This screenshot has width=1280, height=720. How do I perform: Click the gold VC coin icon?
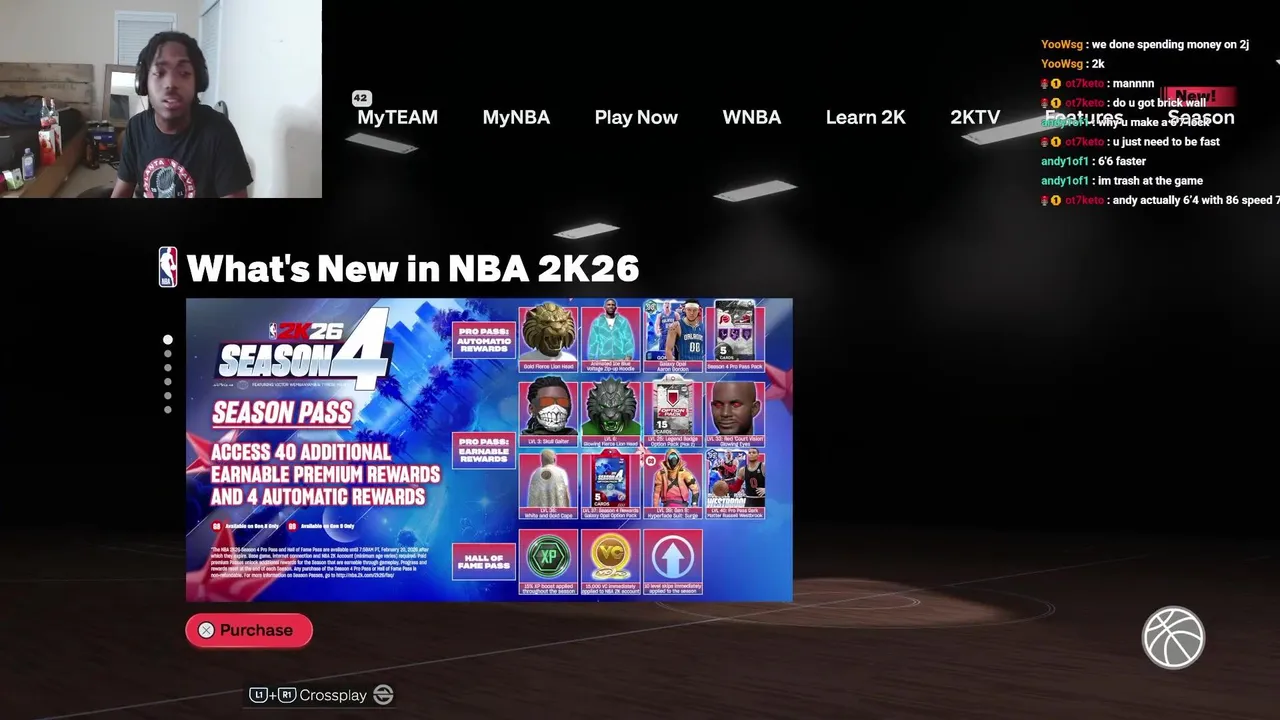pyautogui.click(x=610, y=556)
